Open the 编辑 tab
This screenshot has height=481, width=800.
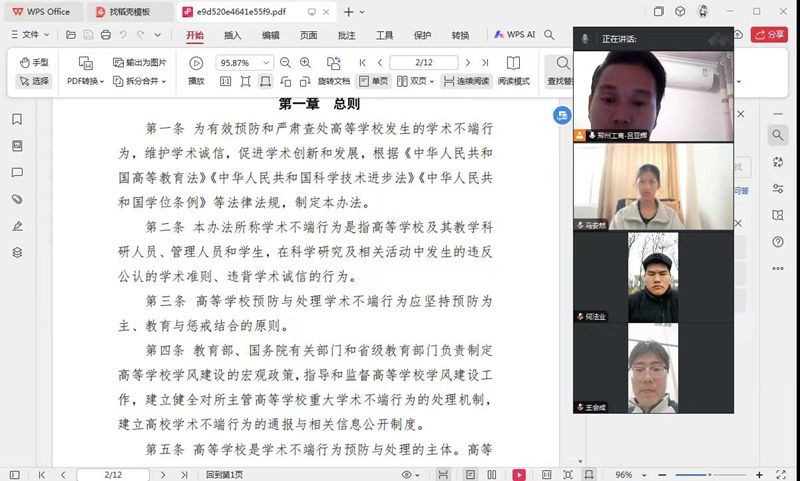tap(270, 35)
